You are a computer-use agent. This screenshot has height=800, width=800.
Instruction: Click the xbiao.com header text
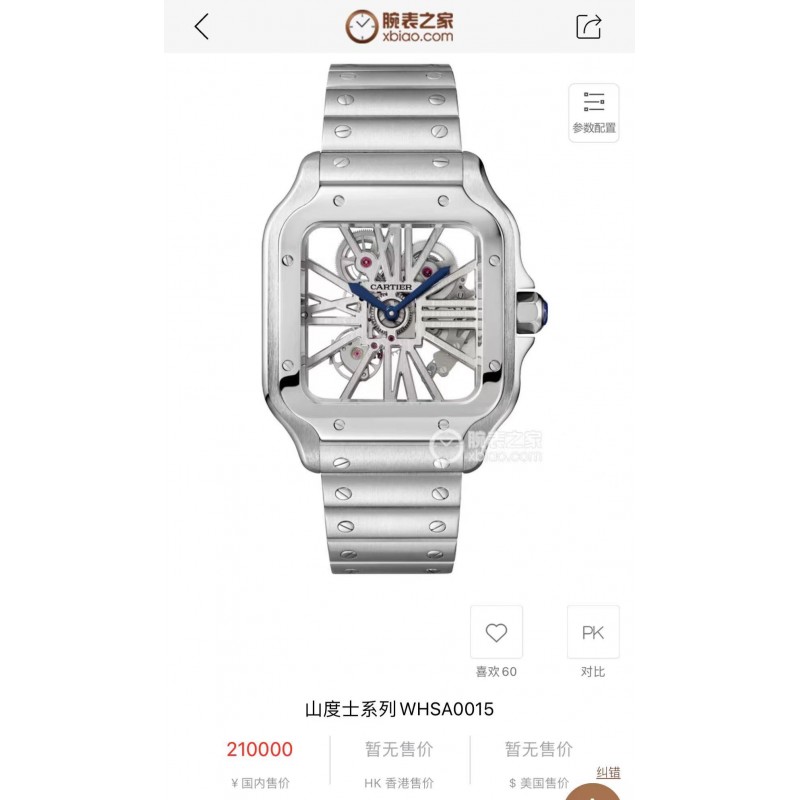click(x=417, y=36)
